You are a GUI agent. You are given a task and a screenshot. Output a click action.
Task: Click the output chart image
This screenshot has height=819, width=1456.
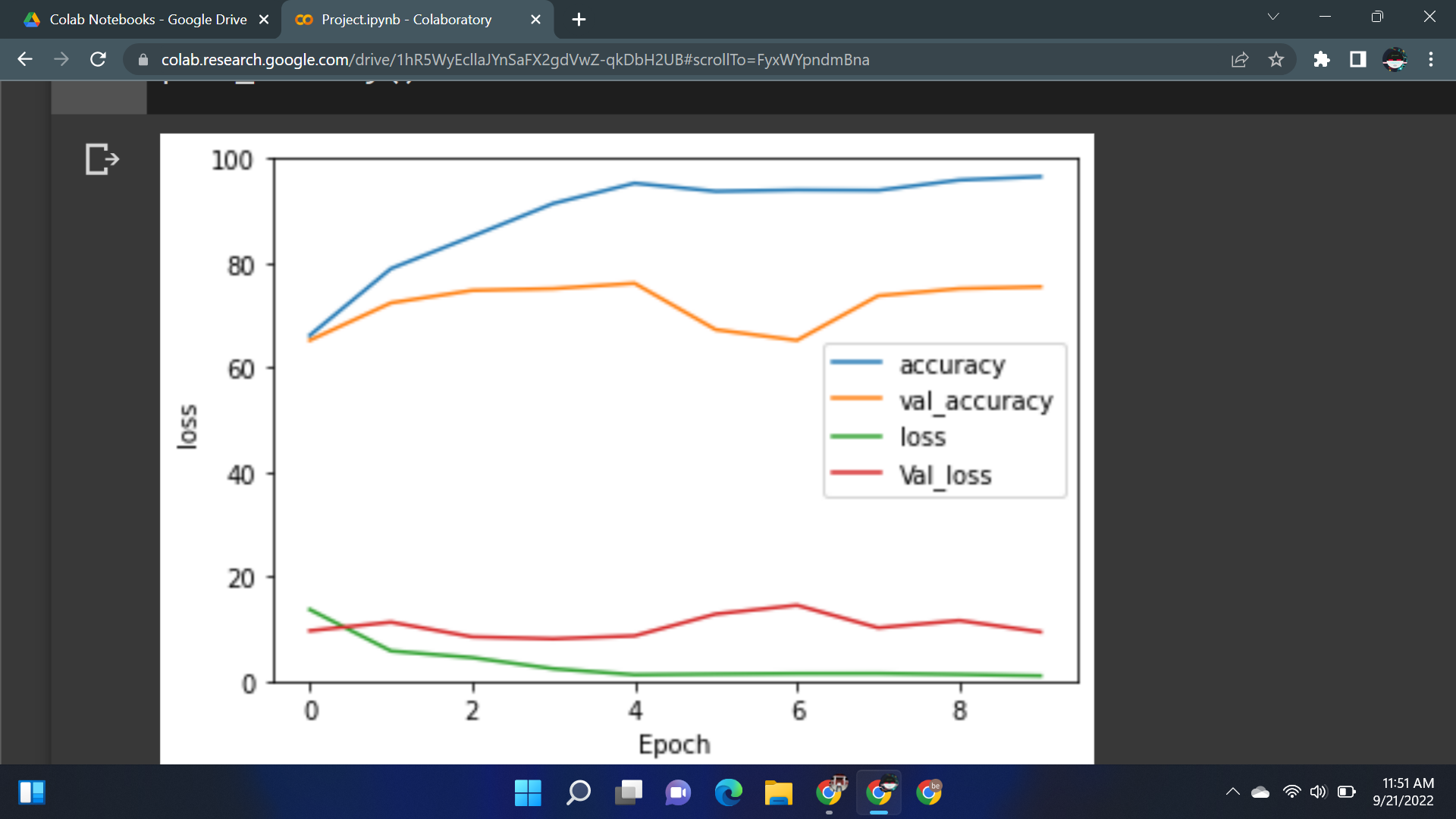tap(626, 449)
